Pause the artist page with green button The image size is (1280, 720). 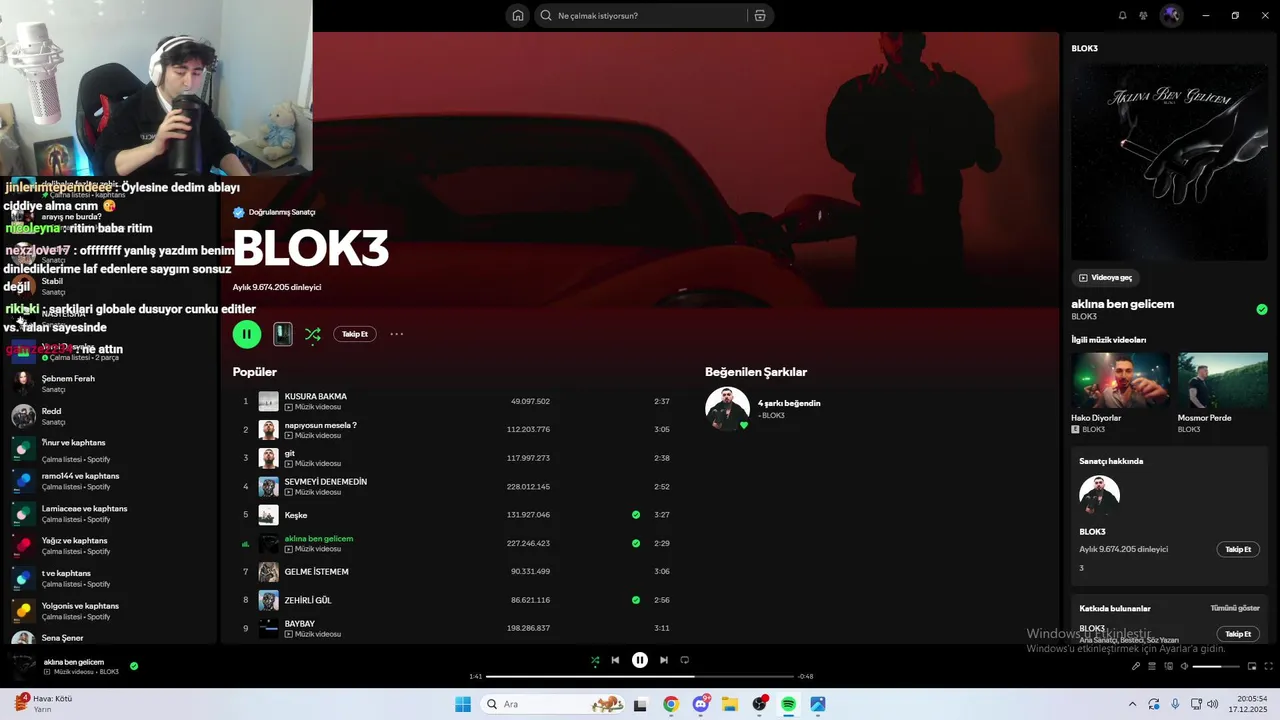[x=247, y=334]
